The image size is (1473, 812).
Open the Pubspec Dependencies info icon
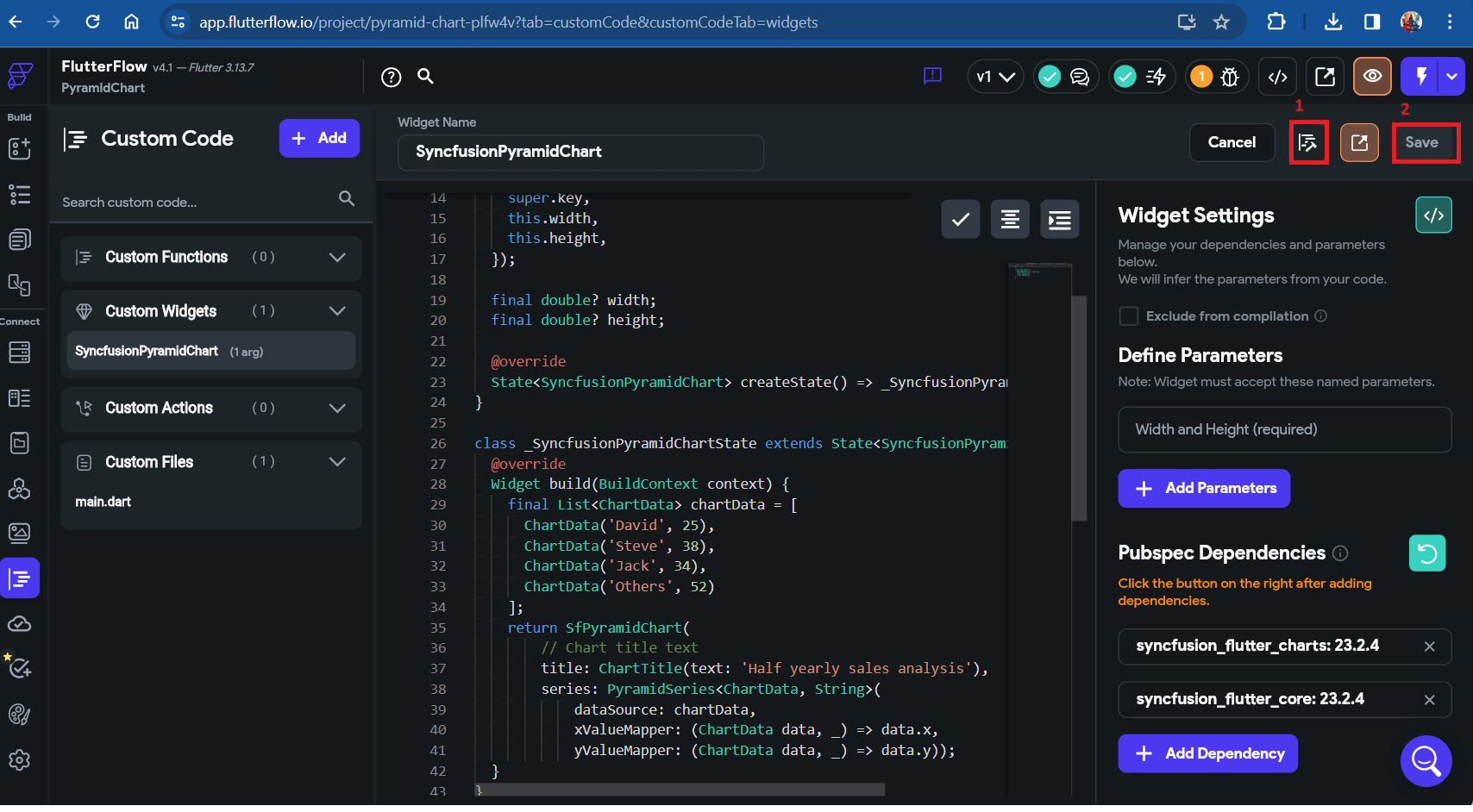[x=1340, y=553]
